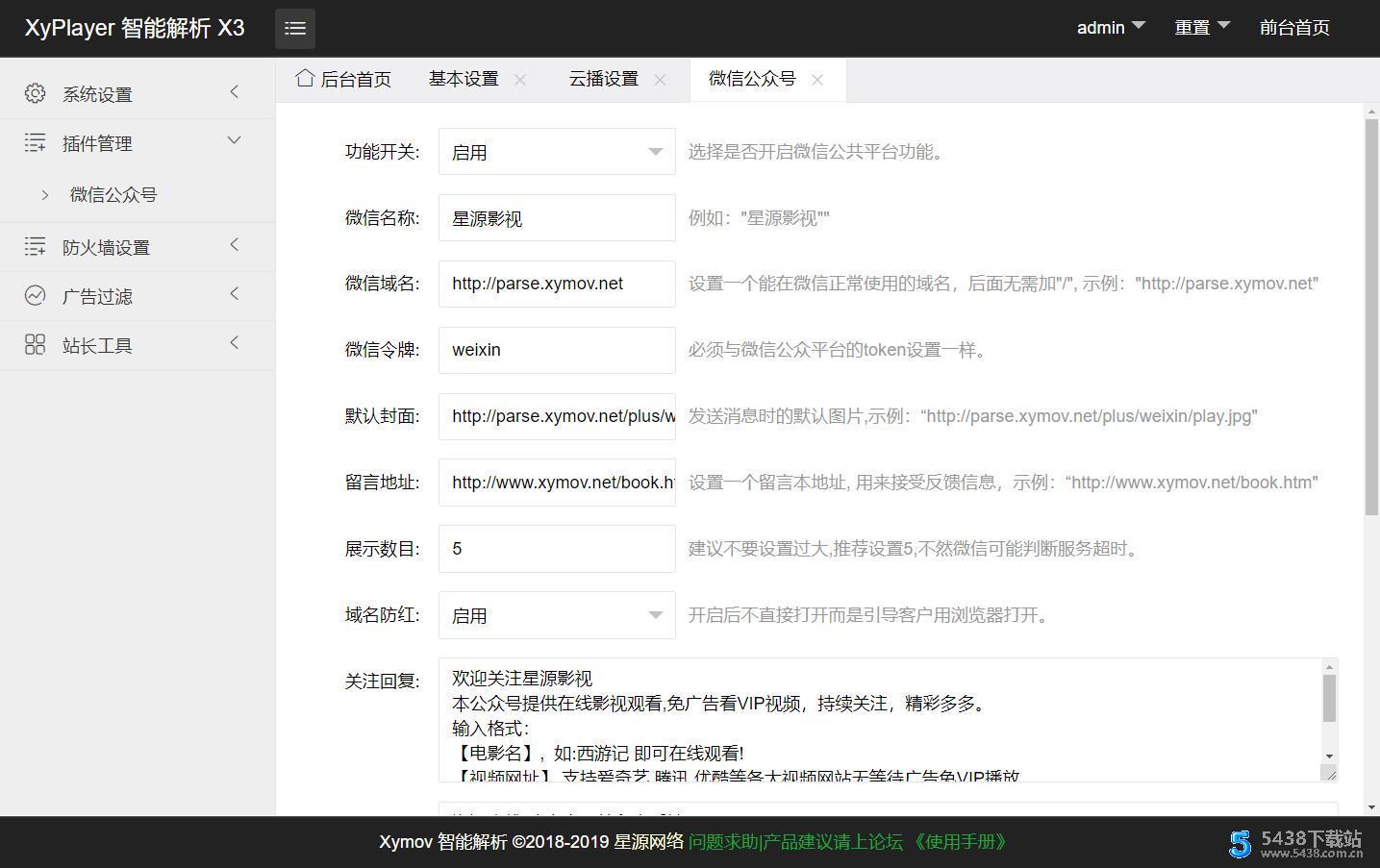Image resolution: width=1380 pixels, height=868 pixels.
Task: Click the 防火墙设置 sidebar icon
Action: (x=36, y=247)
